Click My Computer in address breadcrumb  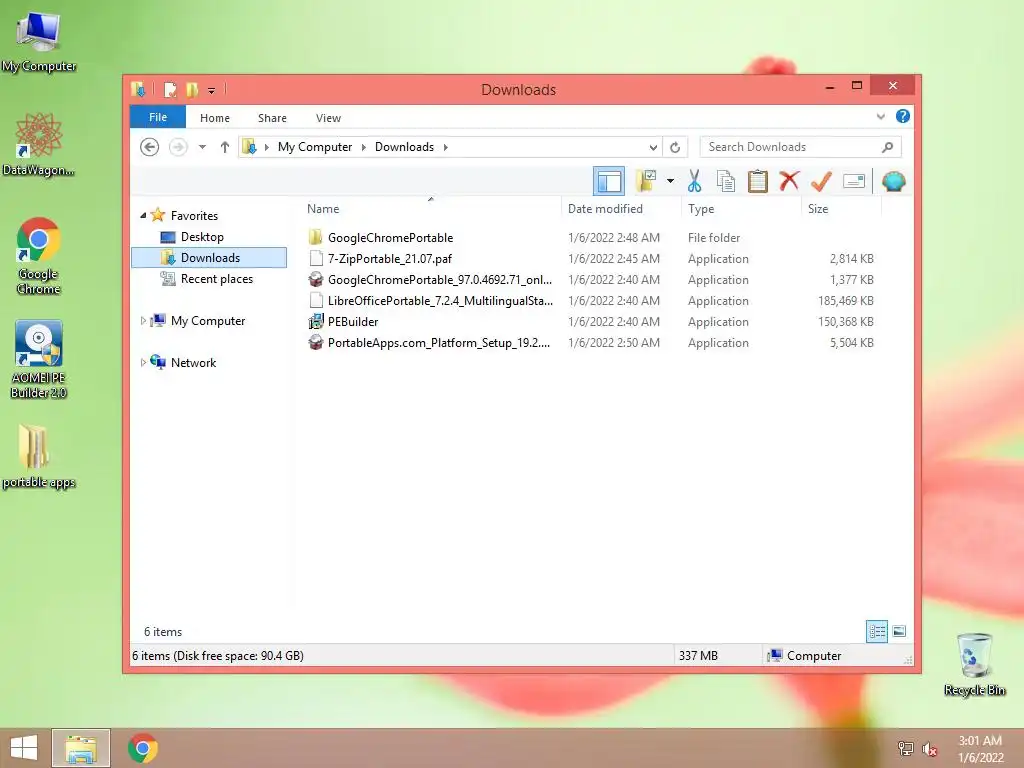(x=315, y=147)
